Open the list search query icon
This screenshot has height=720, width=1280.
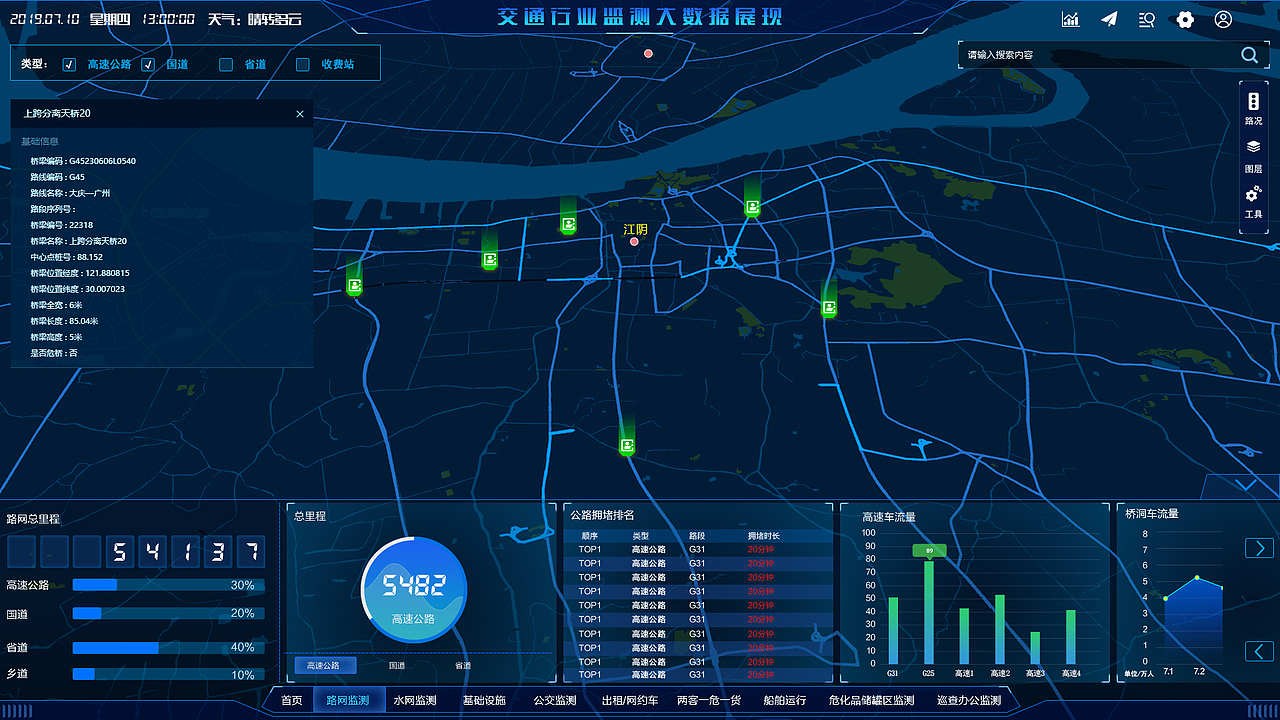[1147, 19]
